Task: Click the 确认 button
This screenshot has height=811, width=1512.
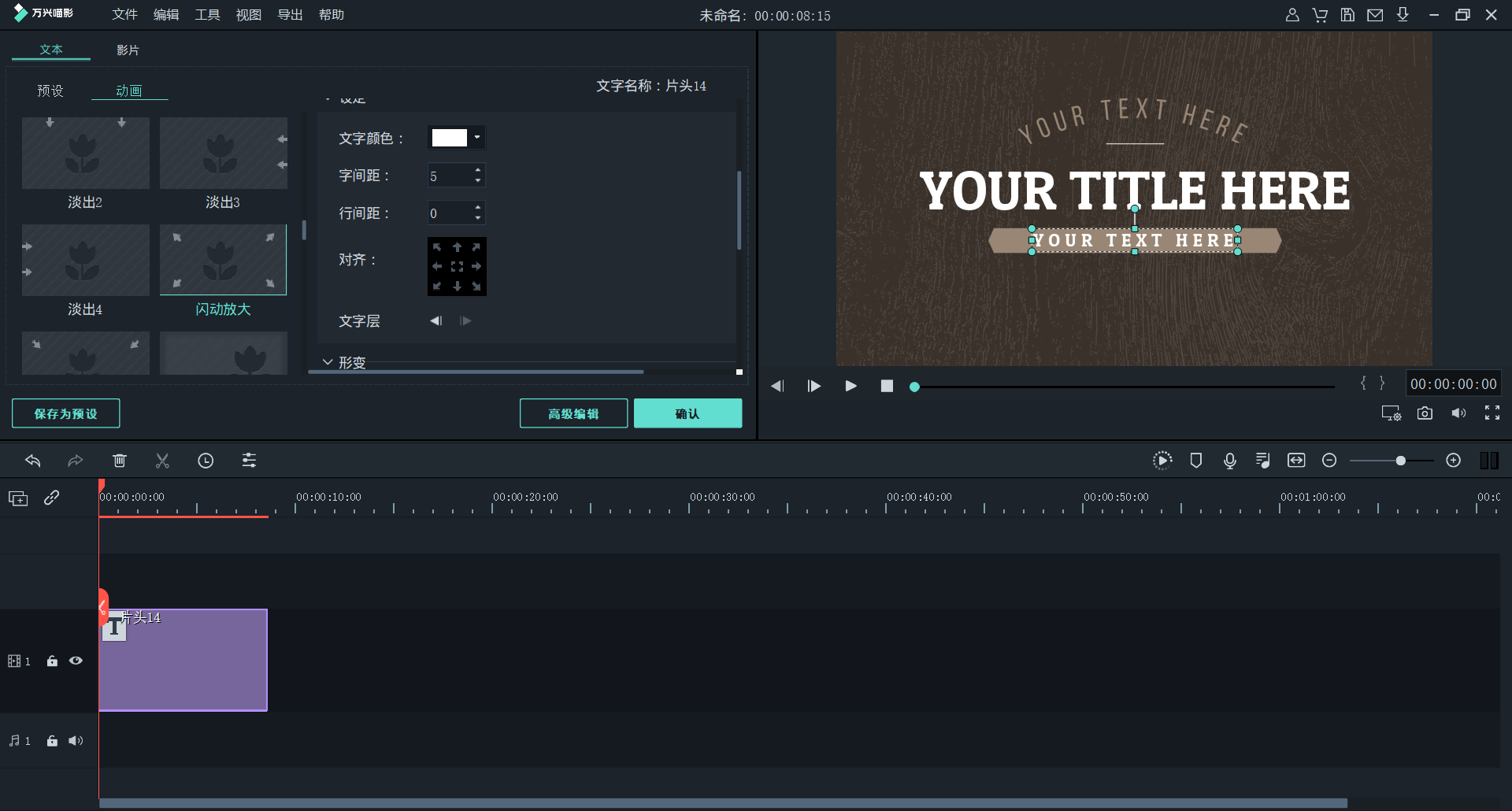Action: coord(687,413)
